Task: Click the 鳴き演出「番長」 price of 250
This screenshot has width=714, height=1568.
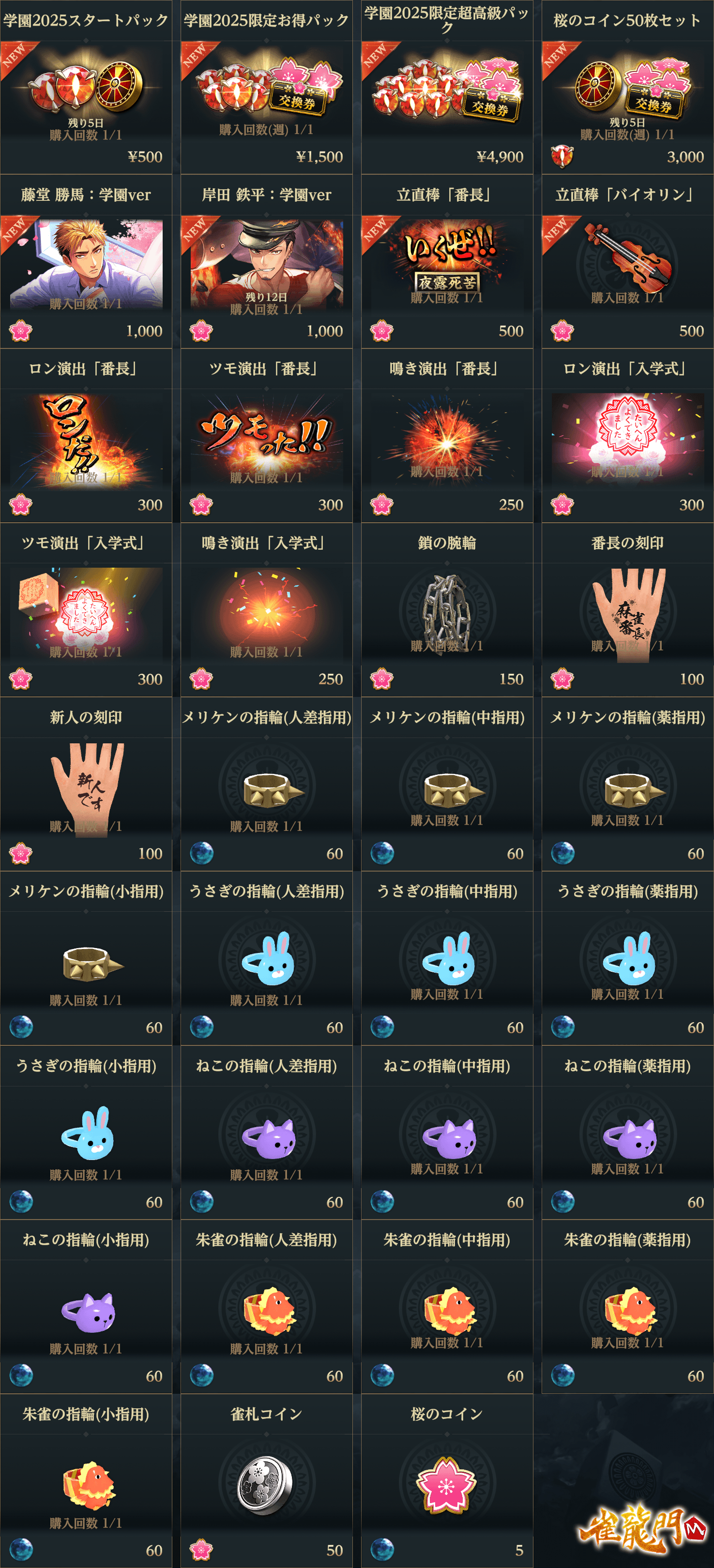Action: [x=511, y=505]
